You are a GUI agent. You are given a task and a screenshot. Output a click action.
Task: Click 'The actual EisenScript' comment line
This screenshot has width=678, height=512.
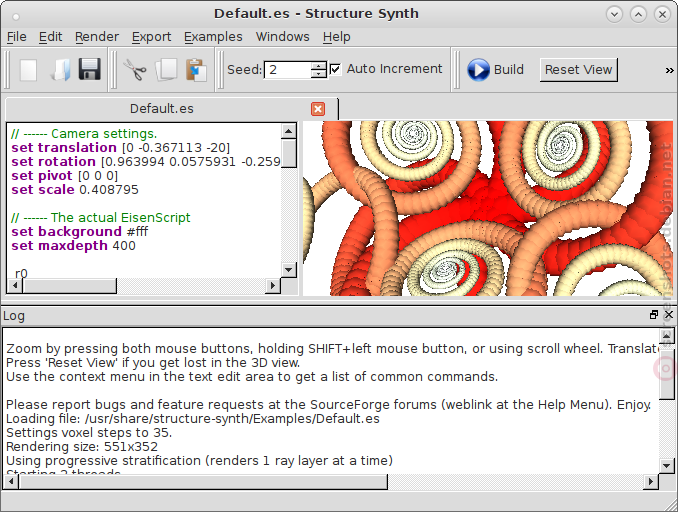coord(101,218)
